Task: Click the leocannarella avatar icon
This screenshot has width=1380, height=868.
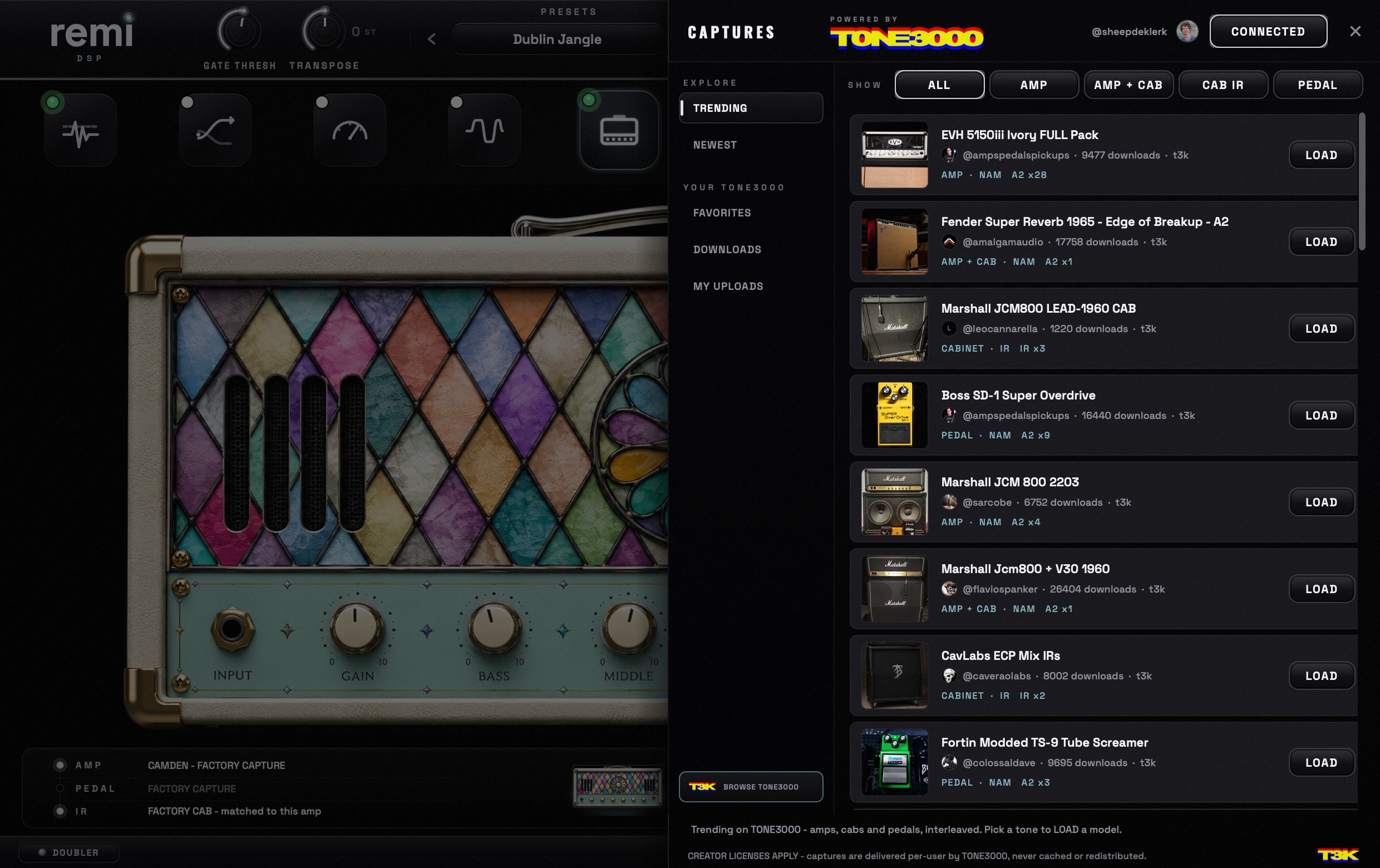Action: coord(949,328)
